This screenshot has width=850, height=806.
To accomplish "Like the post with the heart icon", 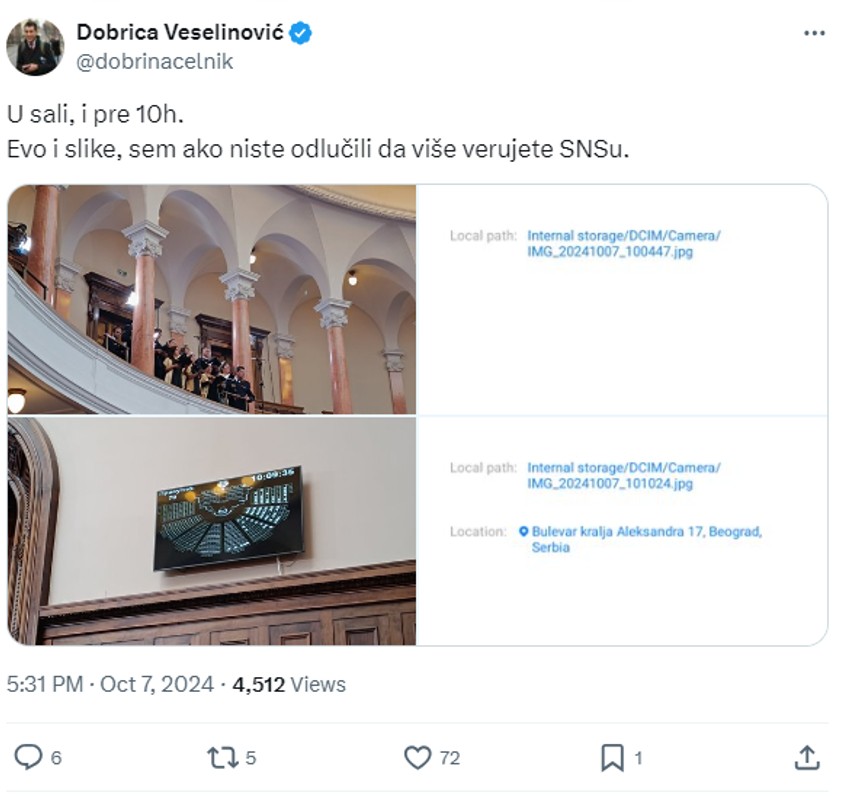I will 418,757.
